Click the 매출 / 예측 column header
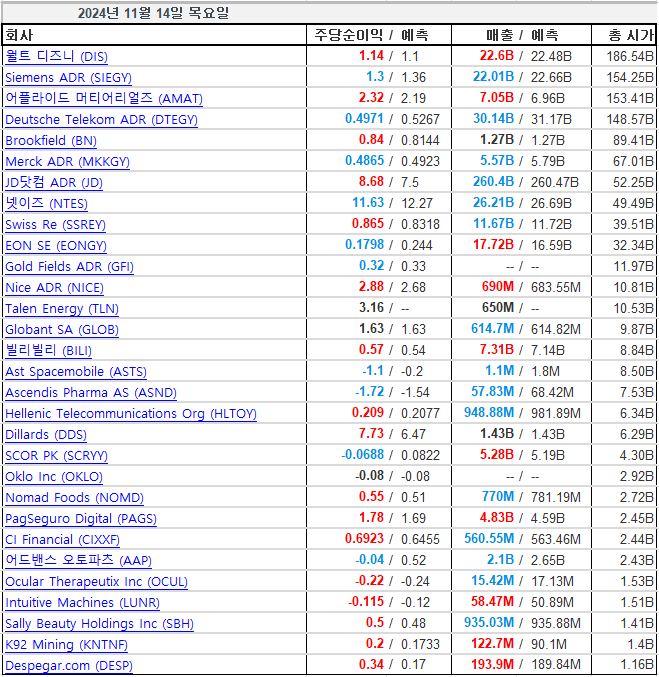This screenshot has width=659, height=677. click(x=522, y=35)
